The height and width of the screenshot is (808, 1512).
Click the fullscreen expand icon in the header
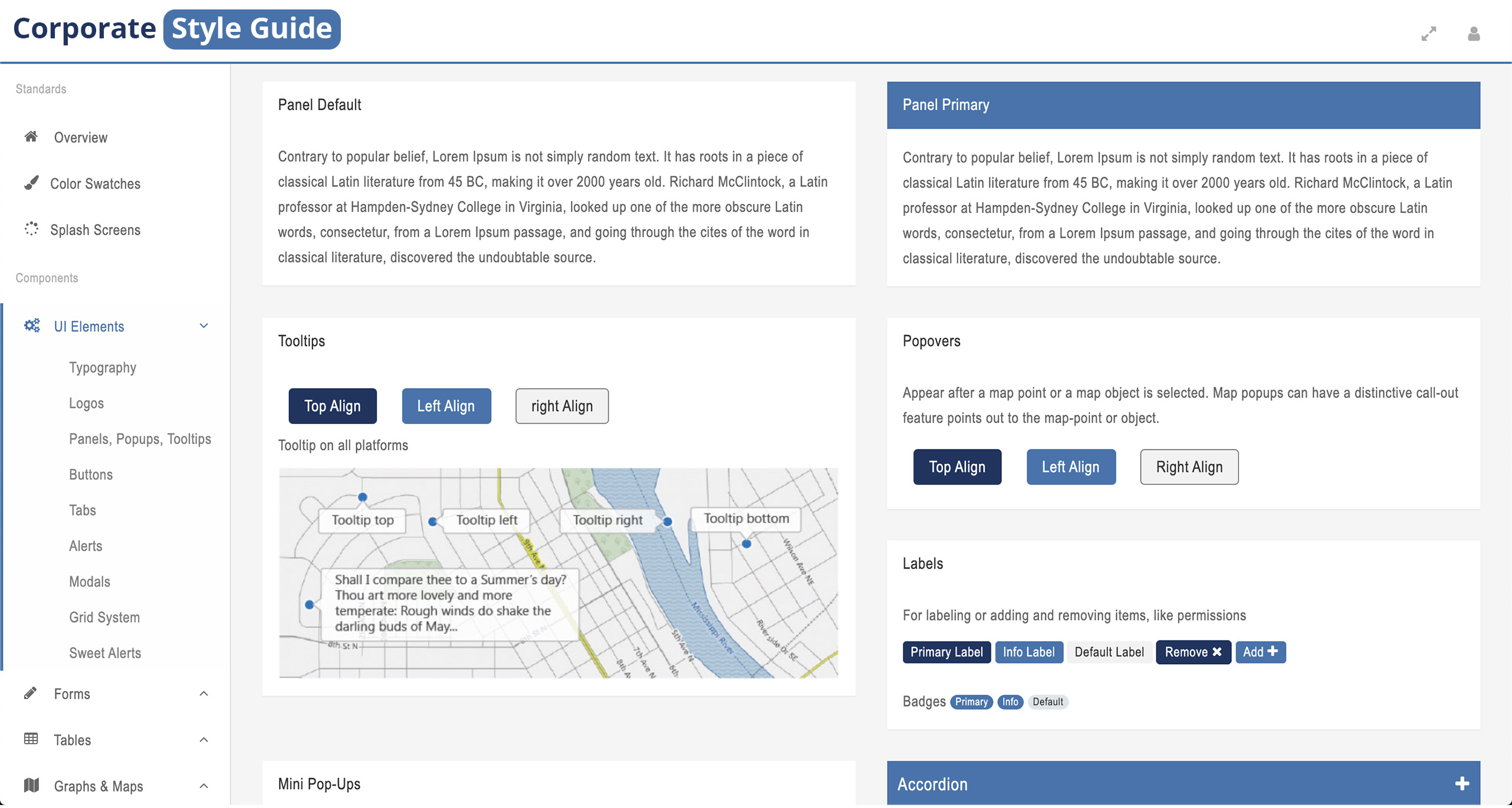1429,34
